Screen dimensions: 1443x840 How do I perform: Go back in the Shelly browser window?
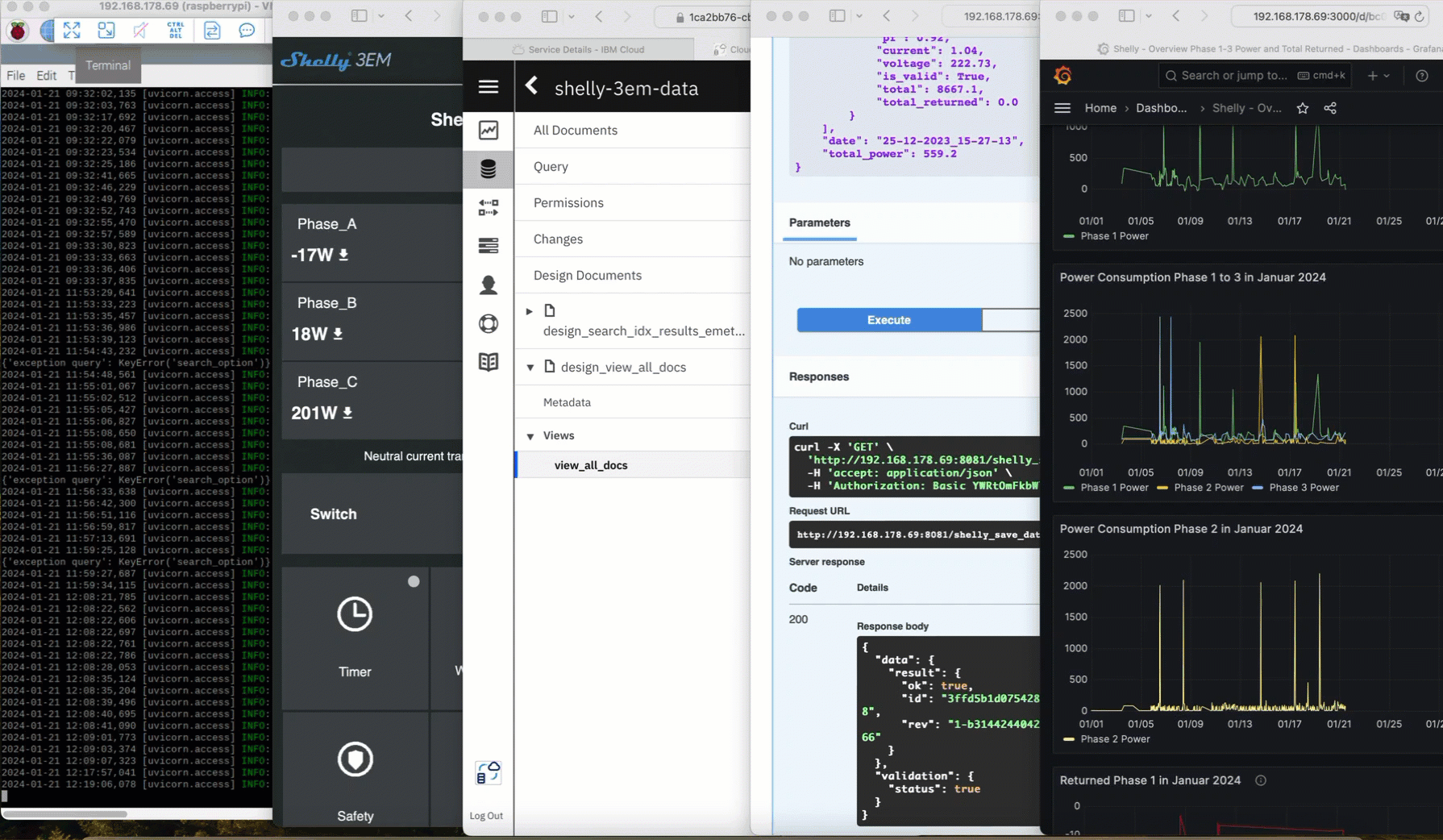[409, 16]
